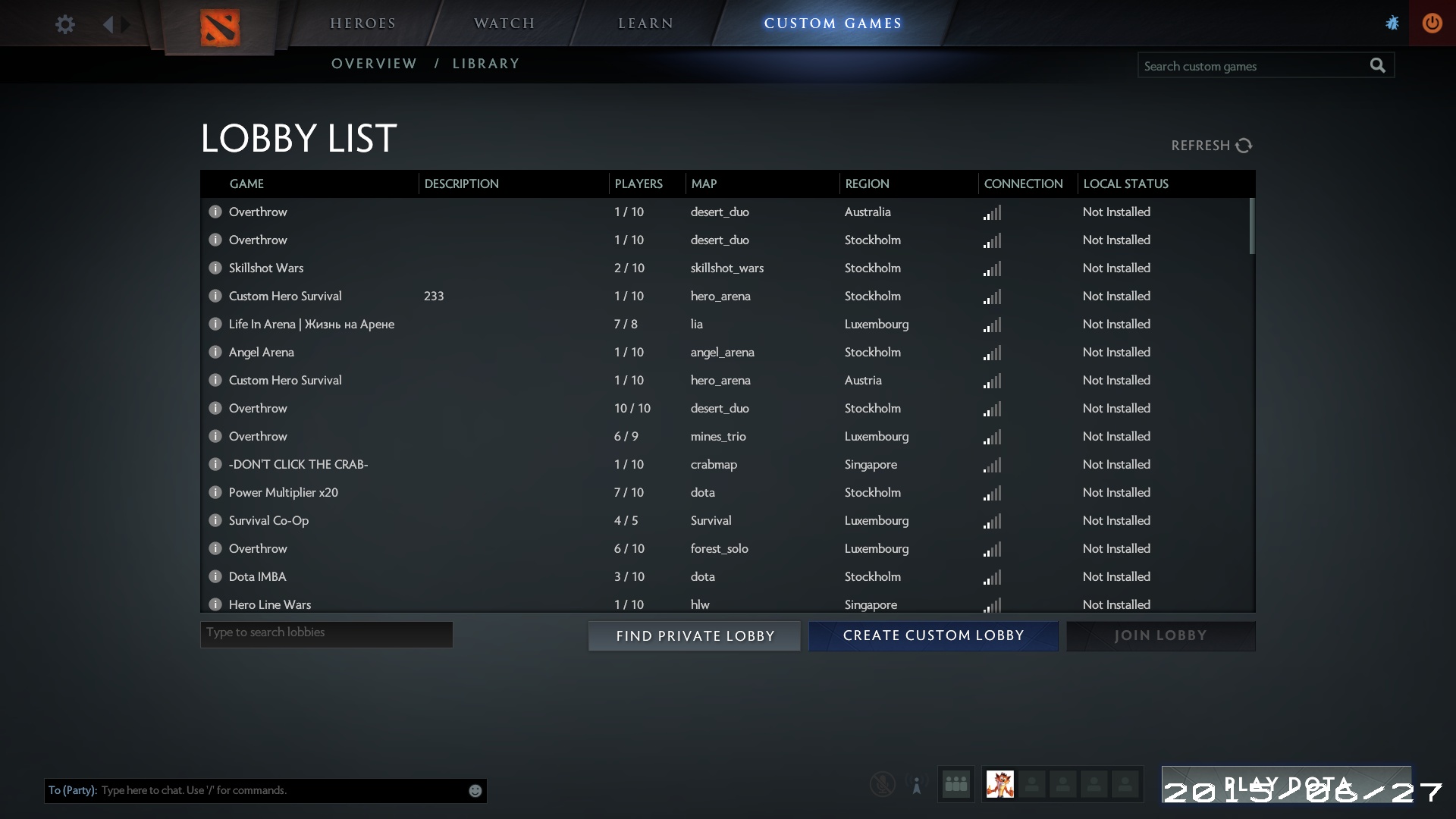
Task: Click the Join Lobby button
Action: [1160, 635]
